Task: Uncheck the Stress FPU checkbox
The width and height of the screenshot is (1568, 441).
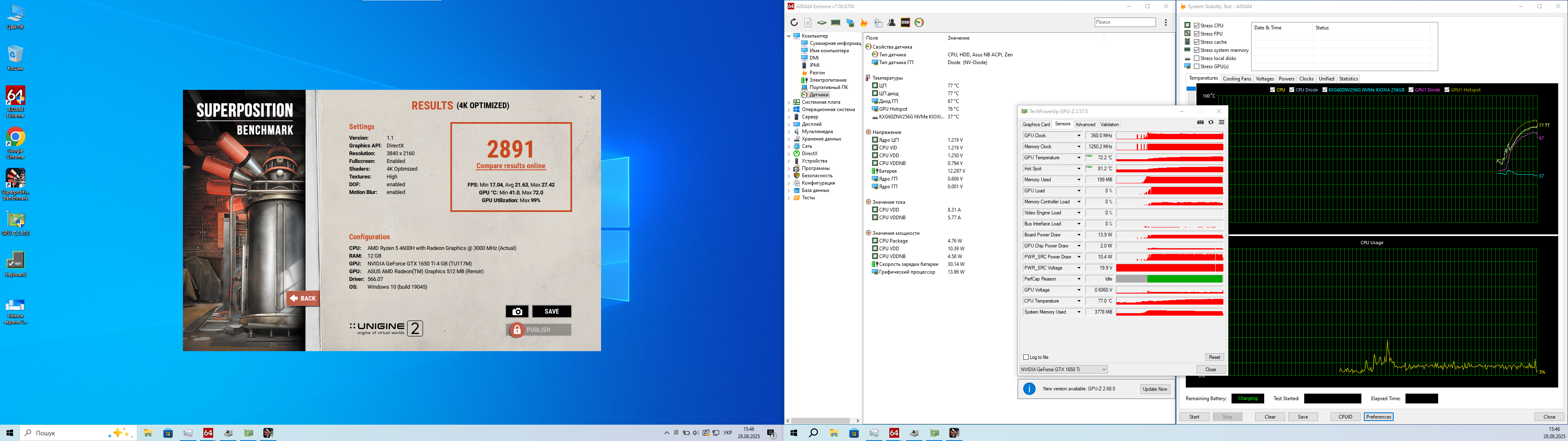Action: [1197, 33]
